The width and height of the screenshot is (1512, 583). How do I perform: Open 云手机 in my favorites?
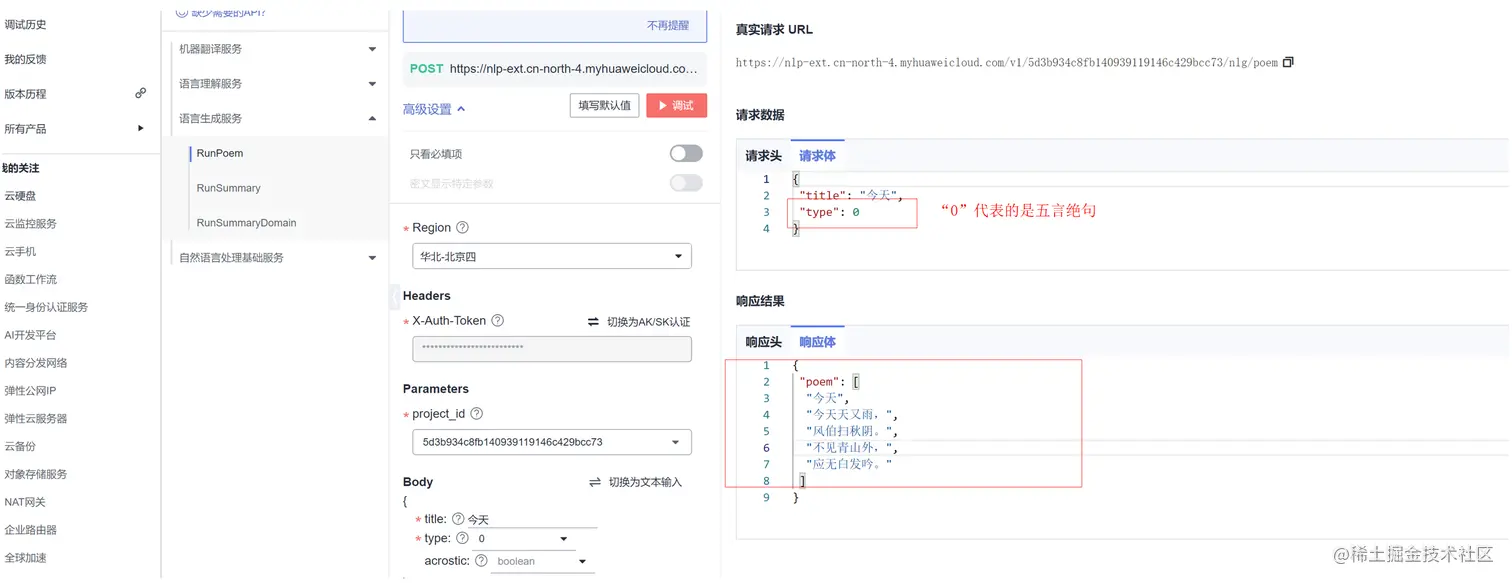coord(20,252)
